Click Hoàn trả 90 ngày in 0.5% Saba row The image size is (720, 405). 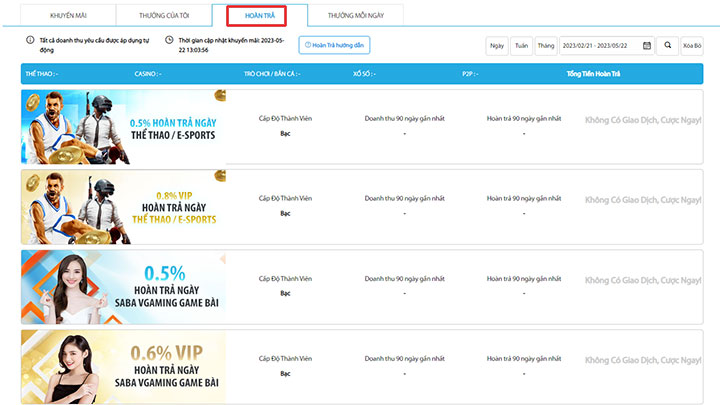coord(524,279)
